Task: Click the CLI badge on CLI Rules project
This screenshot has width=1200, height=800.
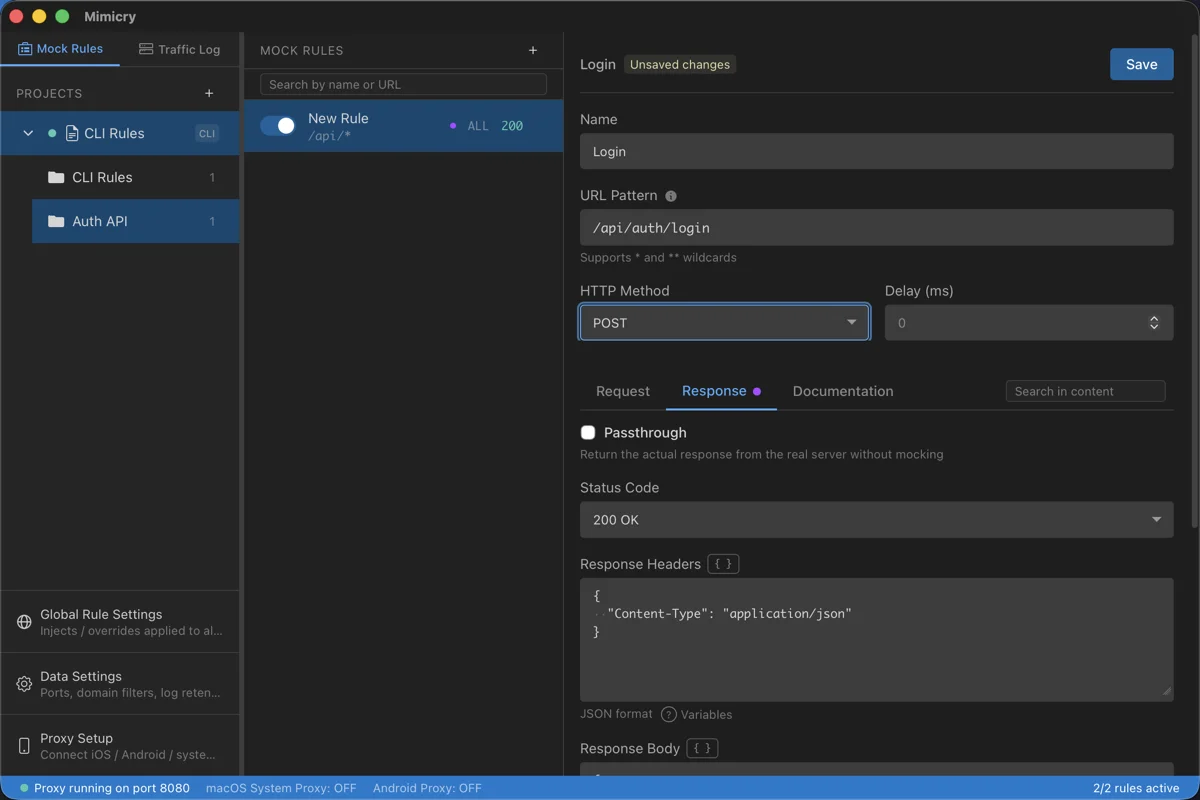Action: [207, 133]
